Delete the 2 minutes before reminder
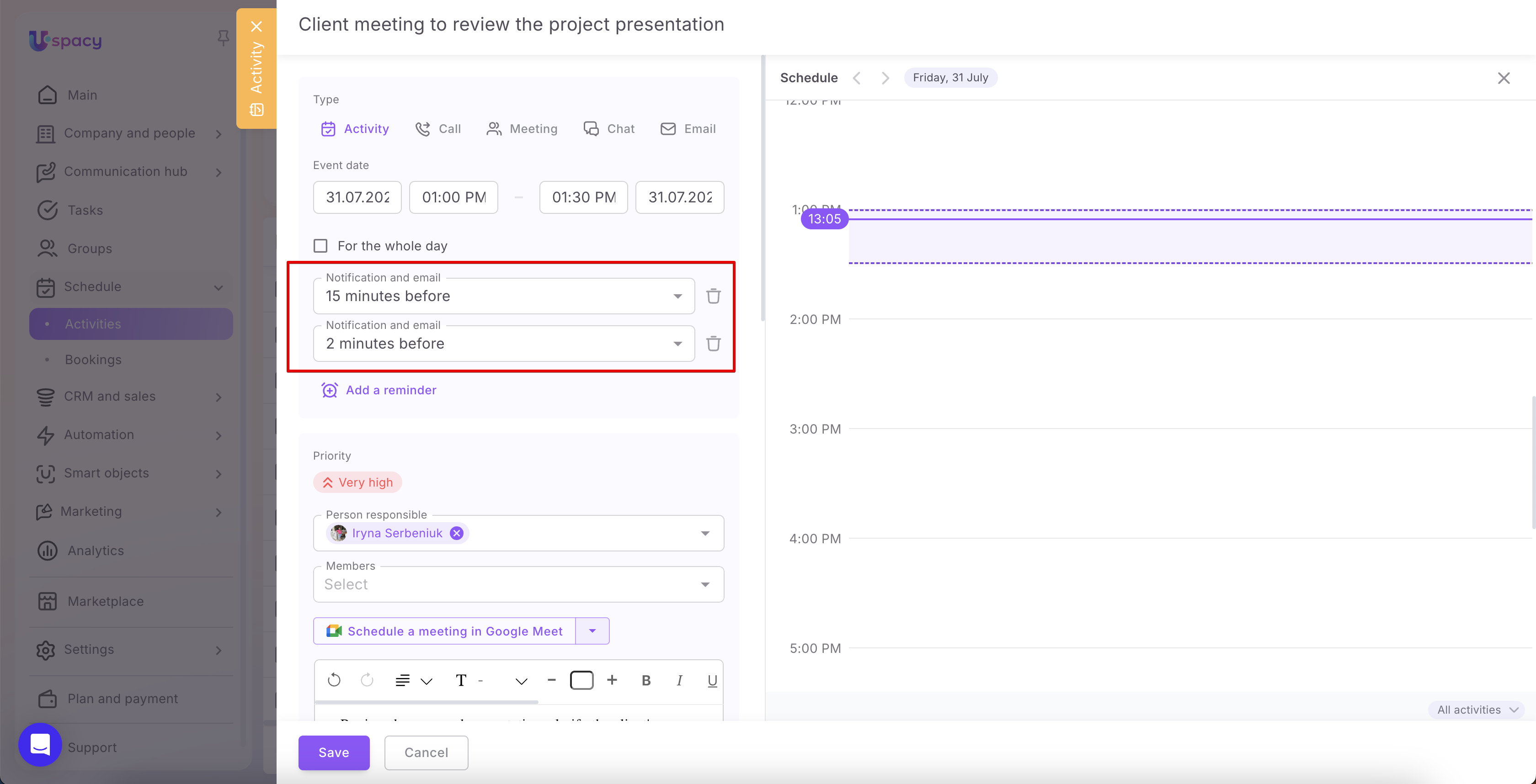The height and width of the screenshot is (784, 1536). tap(713, 344)
